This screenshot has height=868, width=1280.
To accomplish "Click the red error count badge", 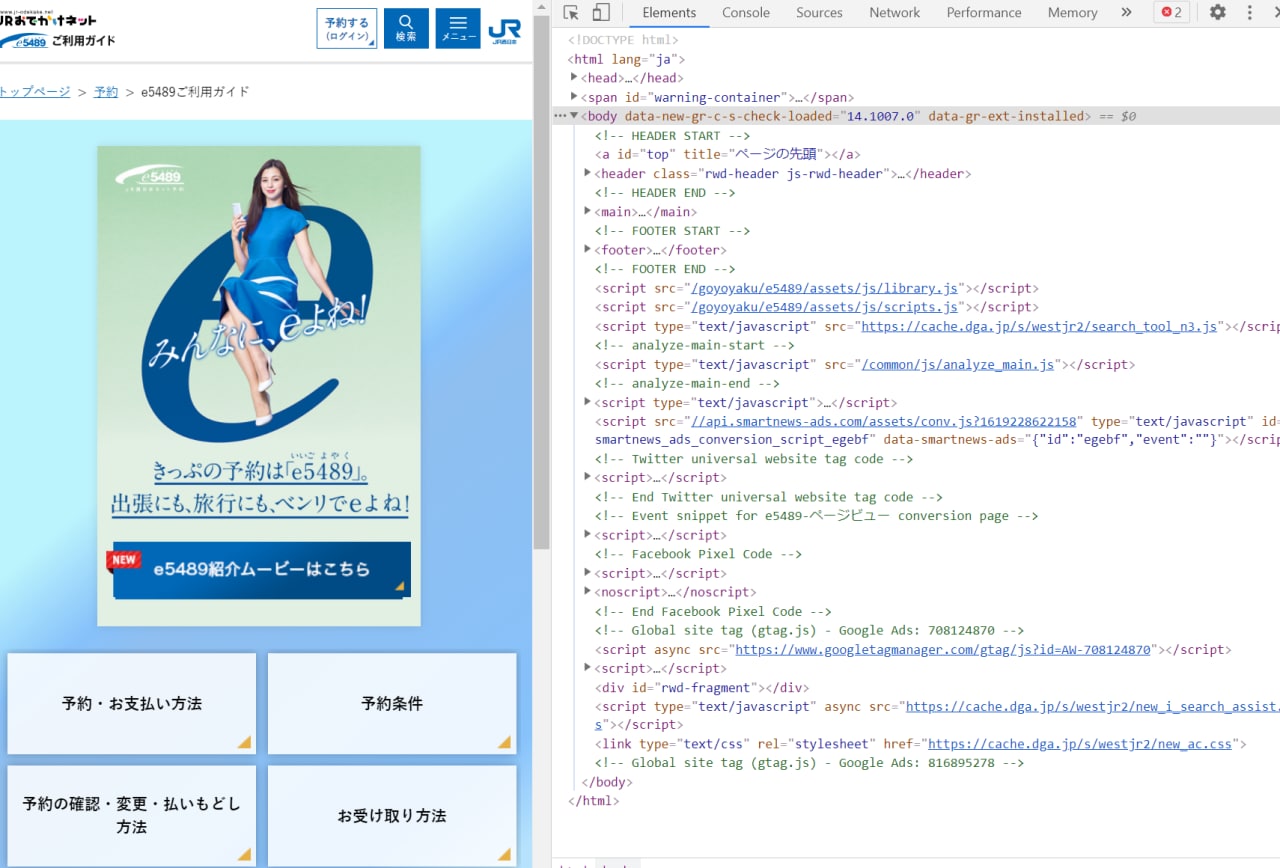I will tap(1171, 13).
